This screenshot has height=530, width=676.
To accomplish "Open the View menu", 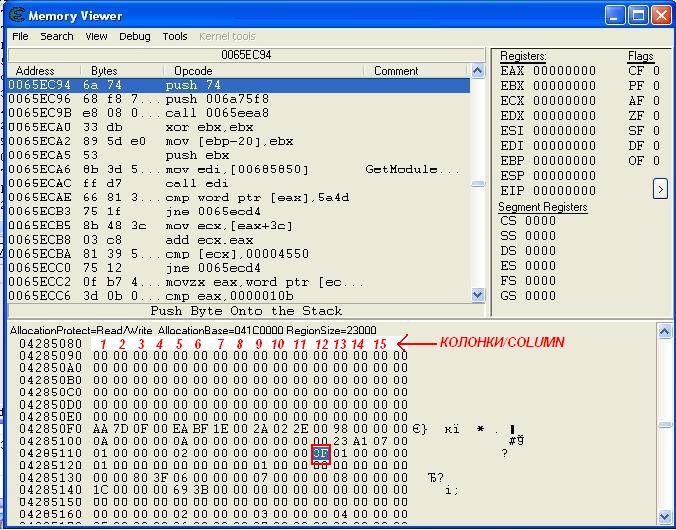I will pos(96,36).
